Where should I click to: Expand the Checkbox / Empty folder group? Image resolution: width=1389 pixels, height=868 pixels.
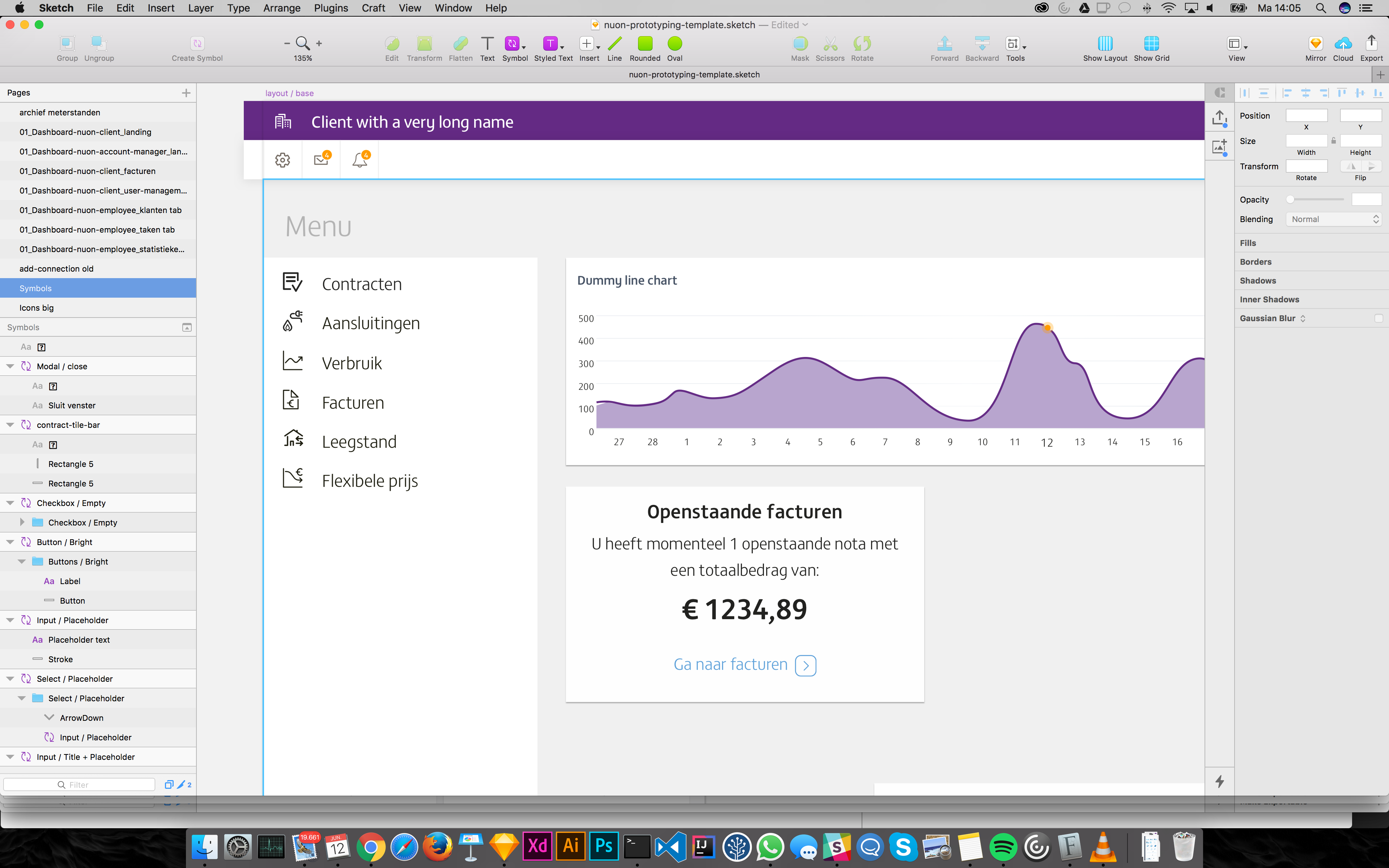22,522
